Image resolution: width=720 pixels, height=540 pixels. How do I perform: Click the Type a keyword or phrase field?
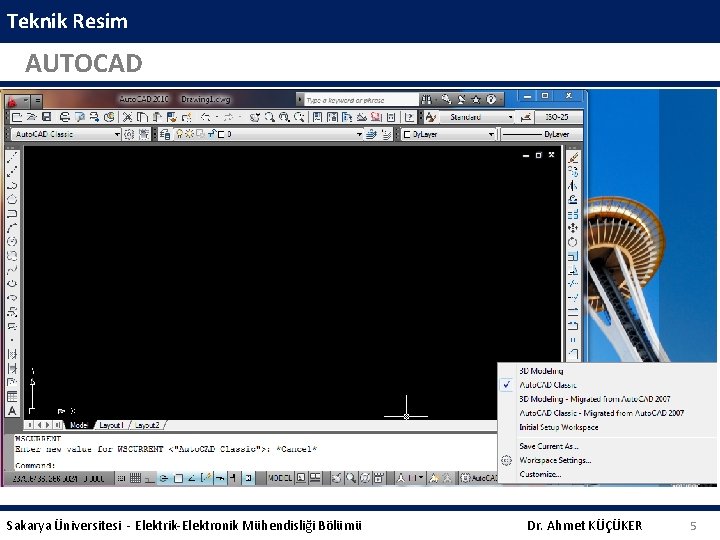point(361,100)
